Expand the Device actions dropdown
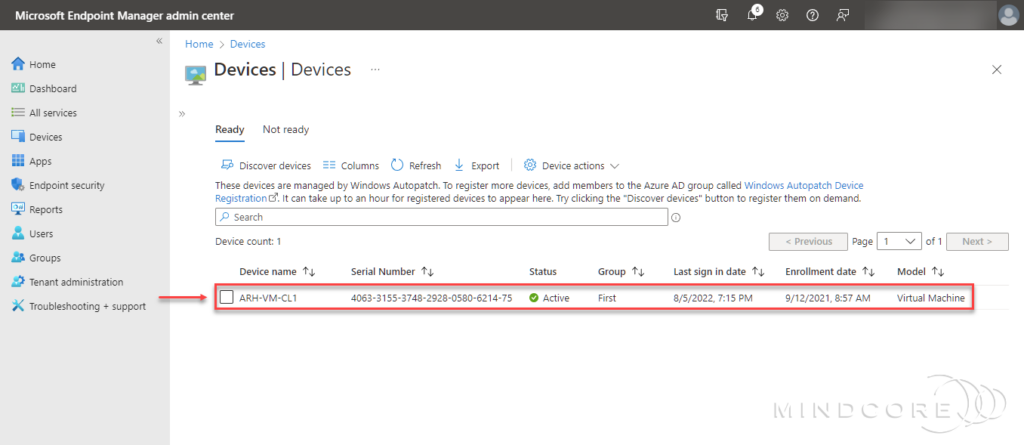This screenshot has width=1024, height=445. pos(571,165)
